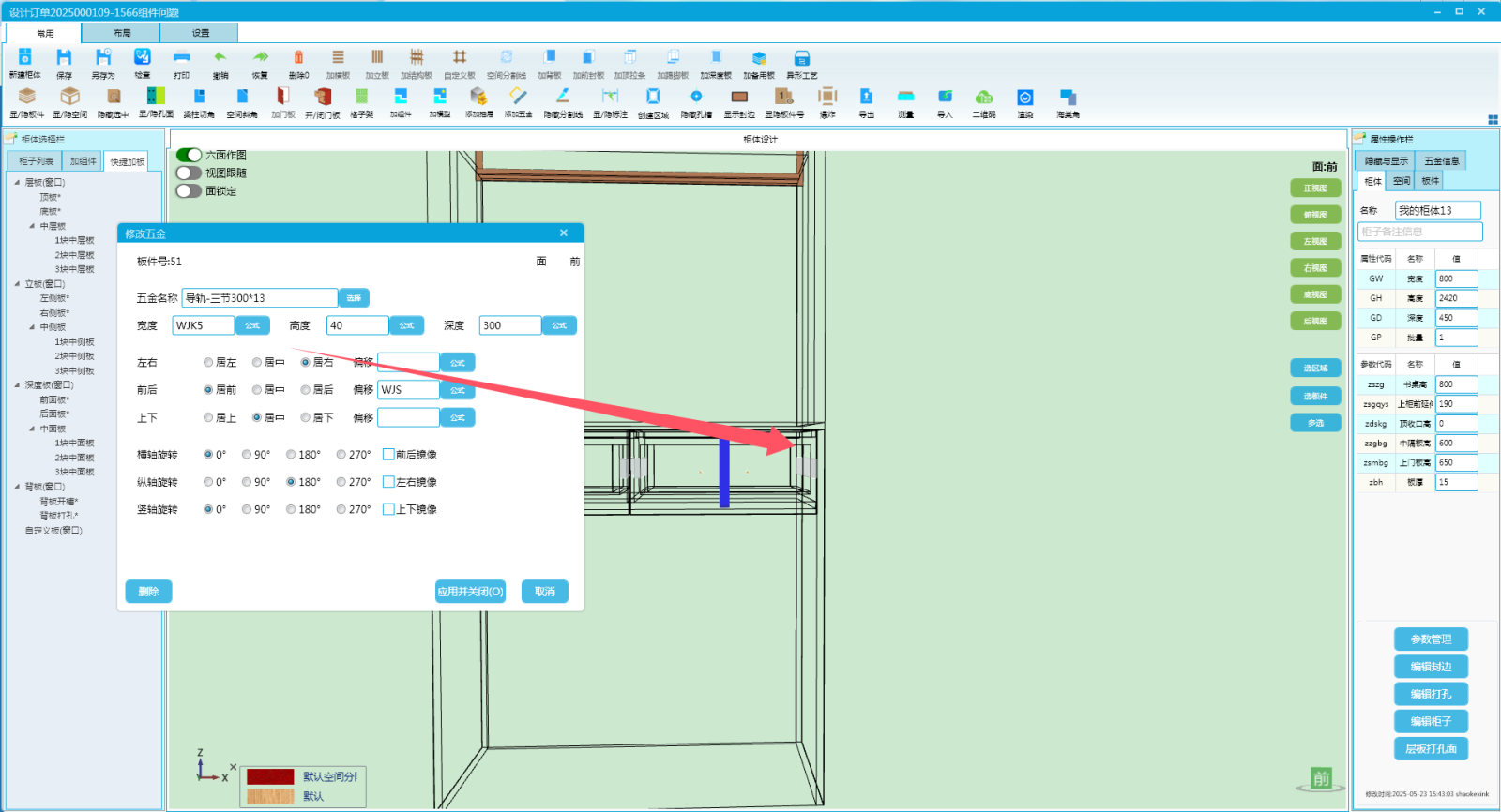Toggle the 六面作图 switch

click(189, 155)
